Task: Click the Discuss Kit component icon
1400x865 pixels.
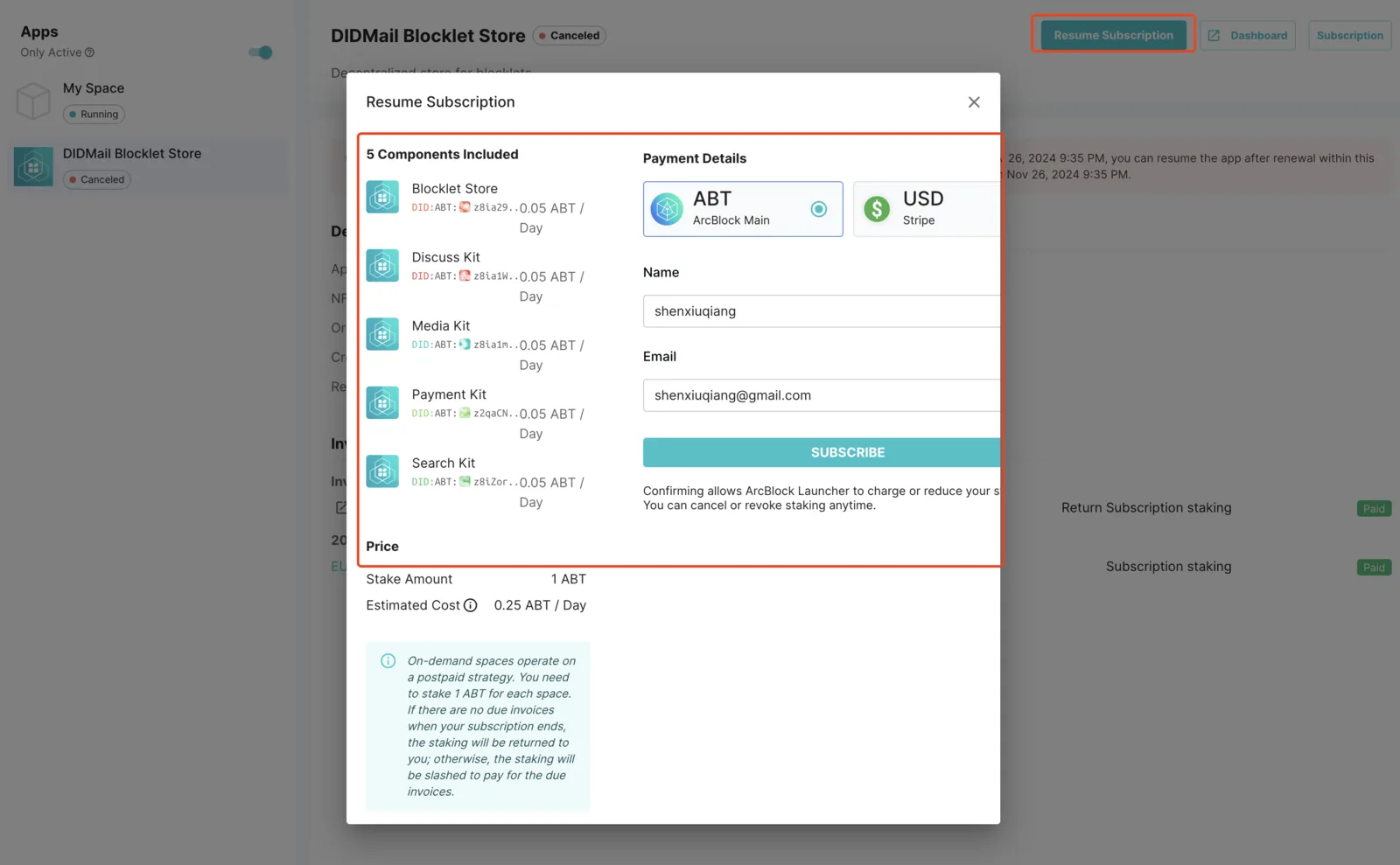Action: (x=382, y=265)
